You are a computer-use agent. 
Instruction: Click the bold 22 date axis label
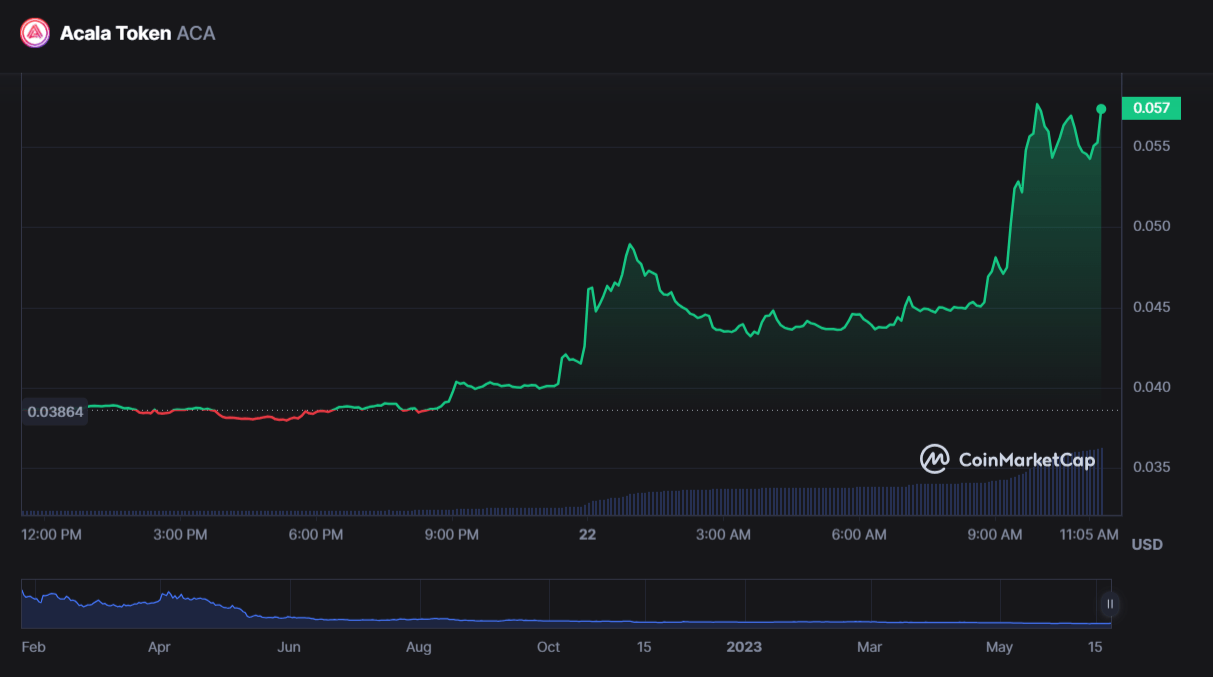[x=587, y=535]
